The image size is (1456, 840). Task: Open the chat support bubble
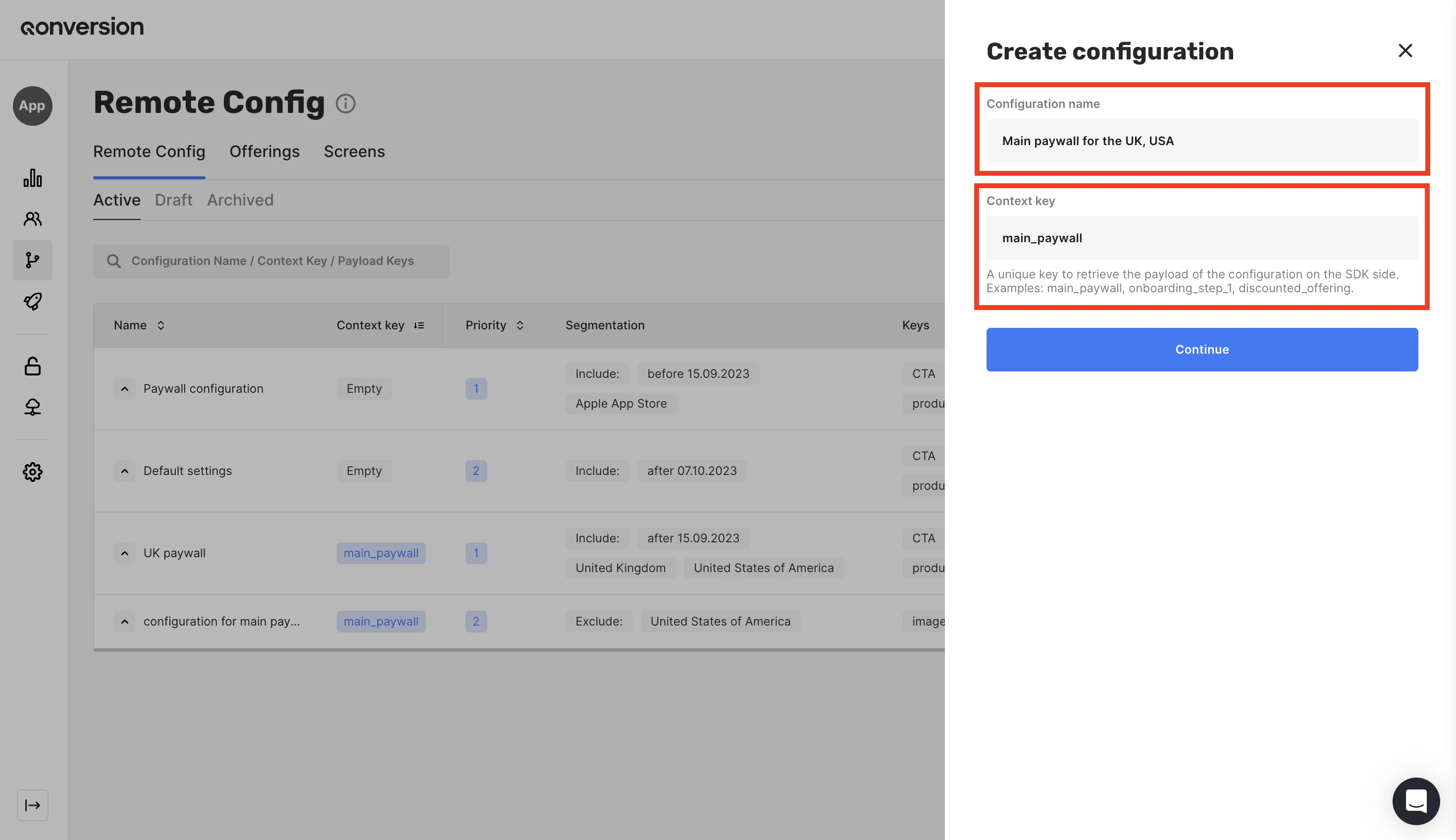point(1415,801)
